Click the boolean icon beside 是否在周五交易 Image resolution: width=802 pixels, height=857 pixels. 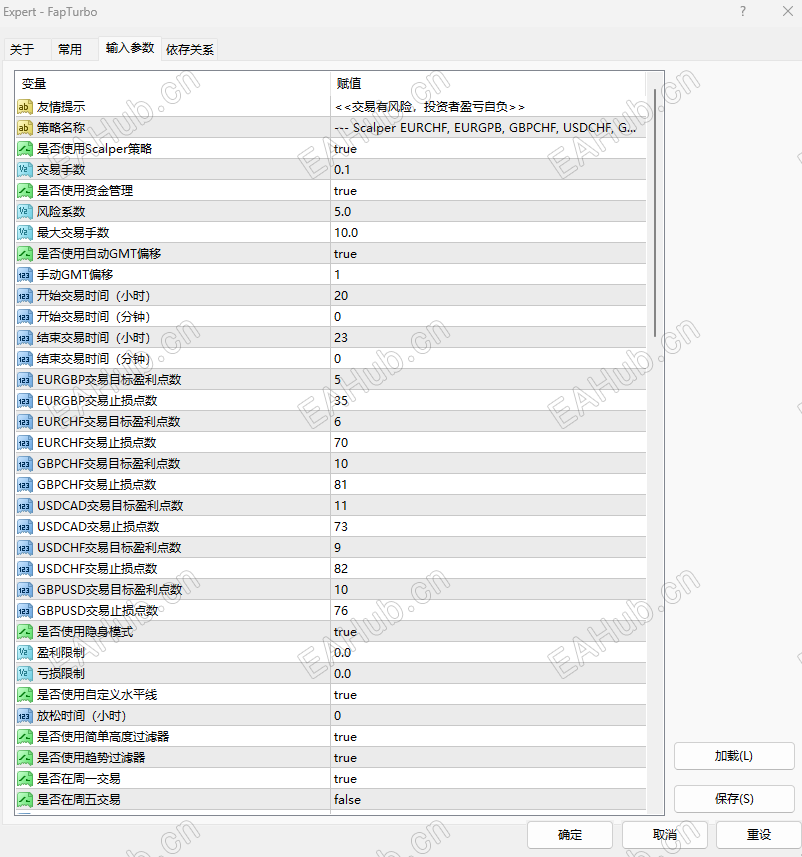click(x=25, y=800)
